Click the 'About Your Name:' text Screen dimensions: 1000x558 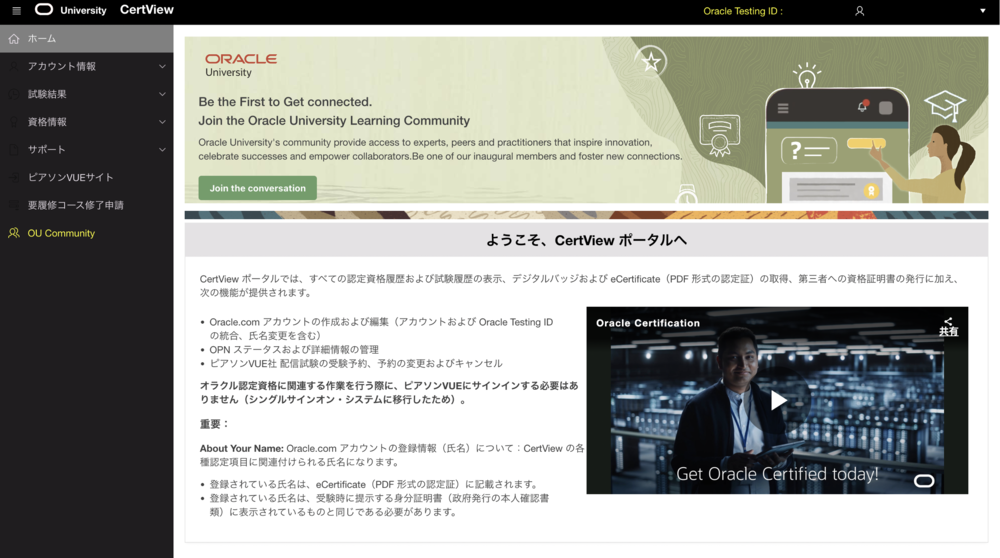click(x=242, y=448)
